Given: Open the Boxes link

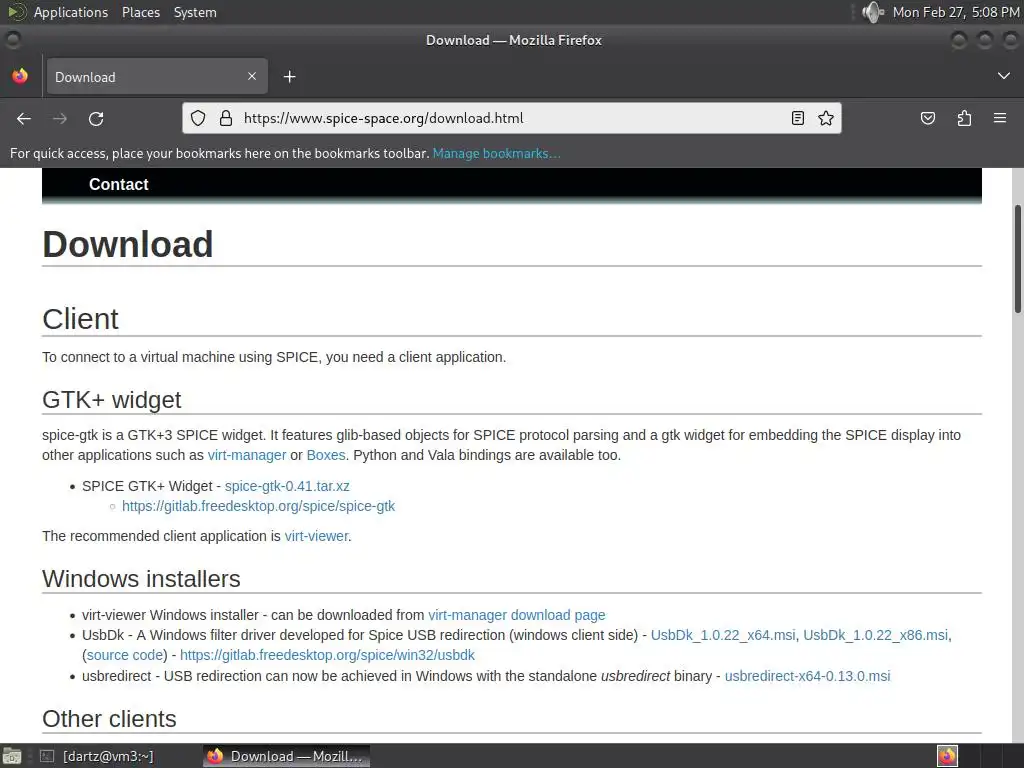Looking at the screenshot, I should [326, 455].
